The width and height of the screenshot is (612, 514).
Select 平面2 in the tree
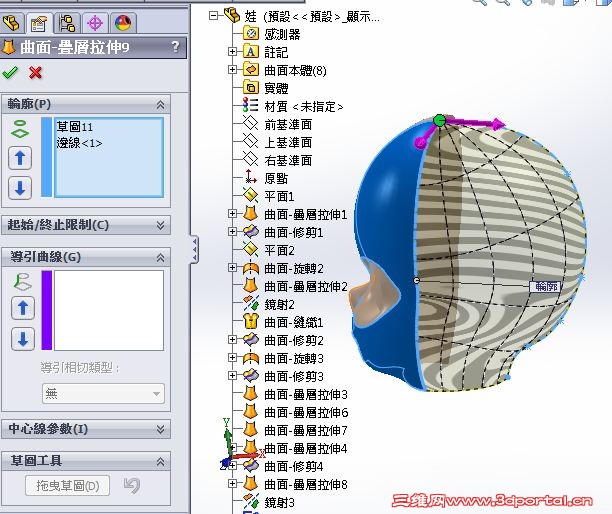(x=279, y=250)
